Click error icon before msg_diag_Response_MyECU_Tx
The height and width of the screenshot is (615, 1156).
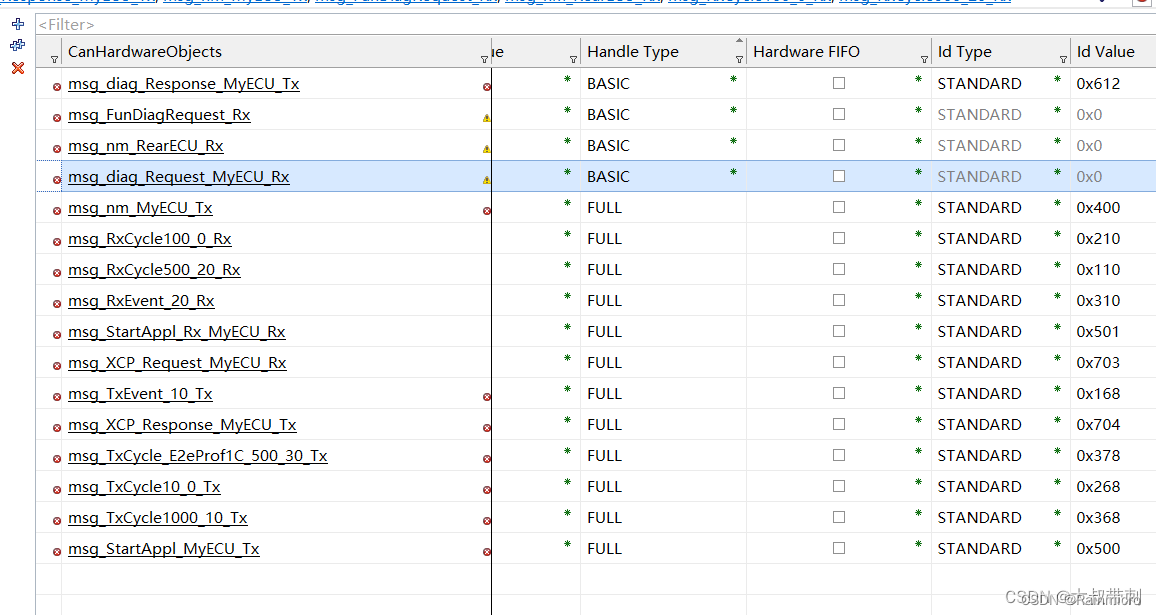57,87
